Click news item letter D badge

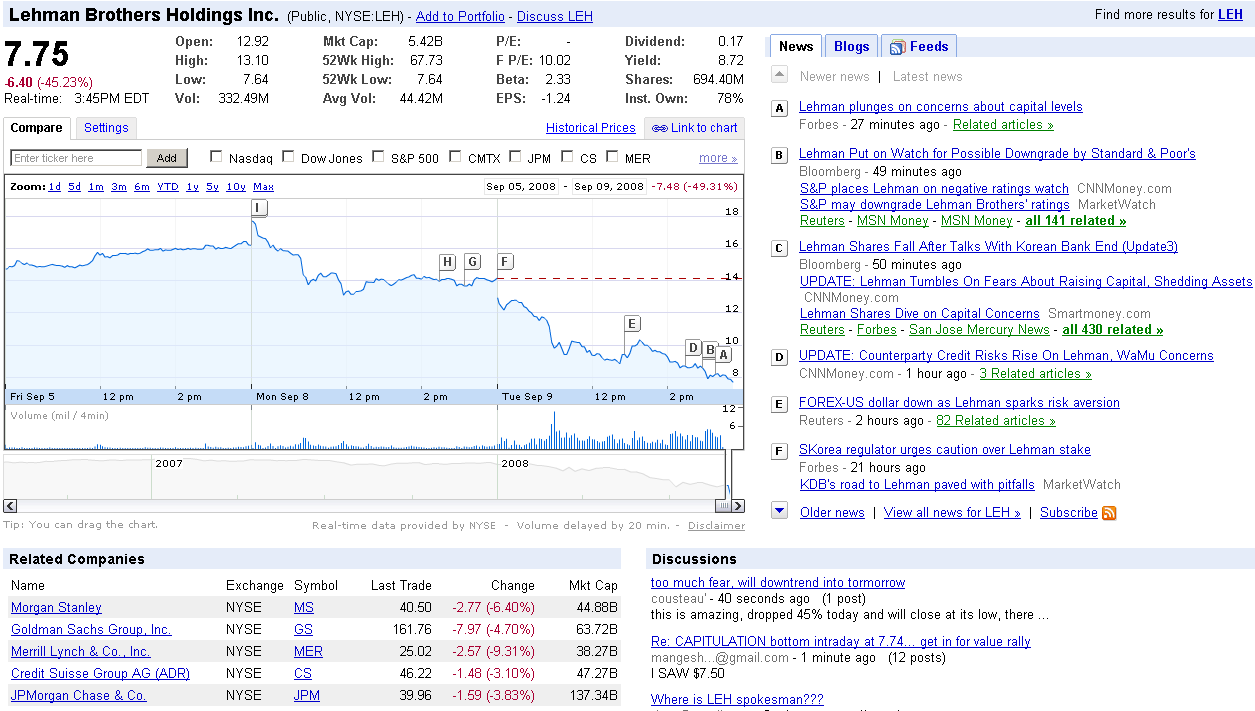tap(780, 357)
